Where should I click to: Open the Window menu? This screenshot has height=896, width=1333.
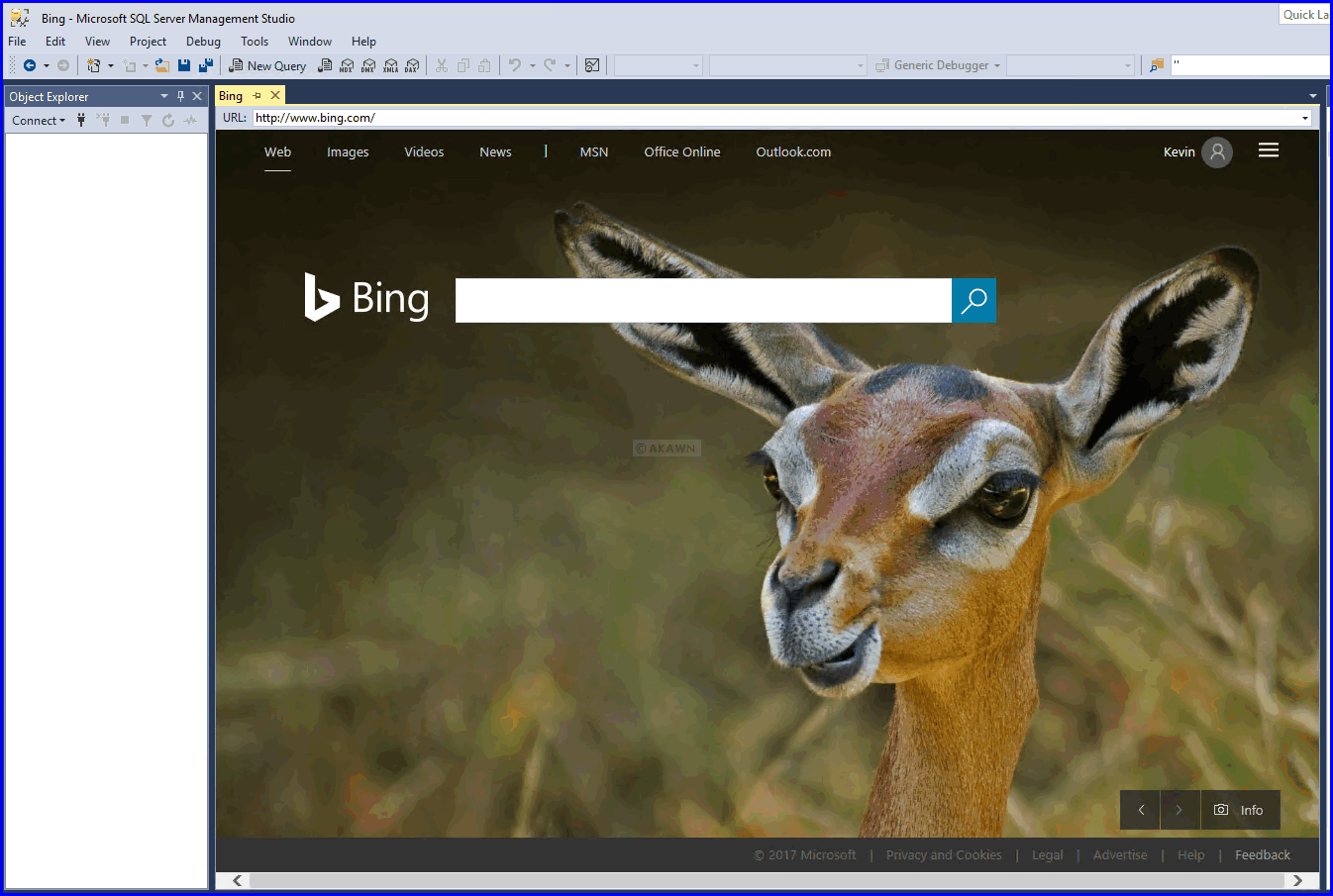point(310,42)
